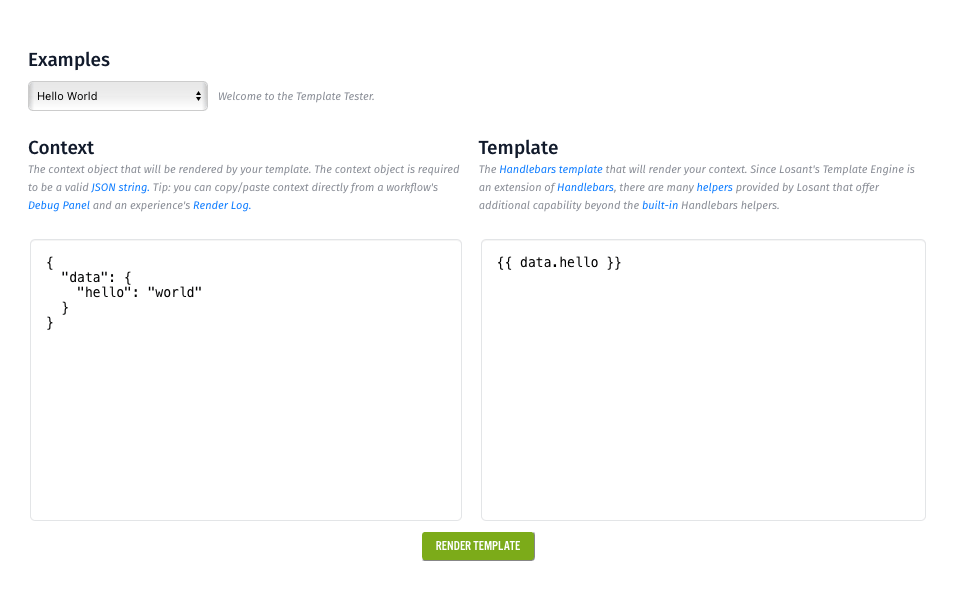Image resolution: width=965 pixels, height=603 pixels.
Task: Click the Context section heading
Action: 61,148
